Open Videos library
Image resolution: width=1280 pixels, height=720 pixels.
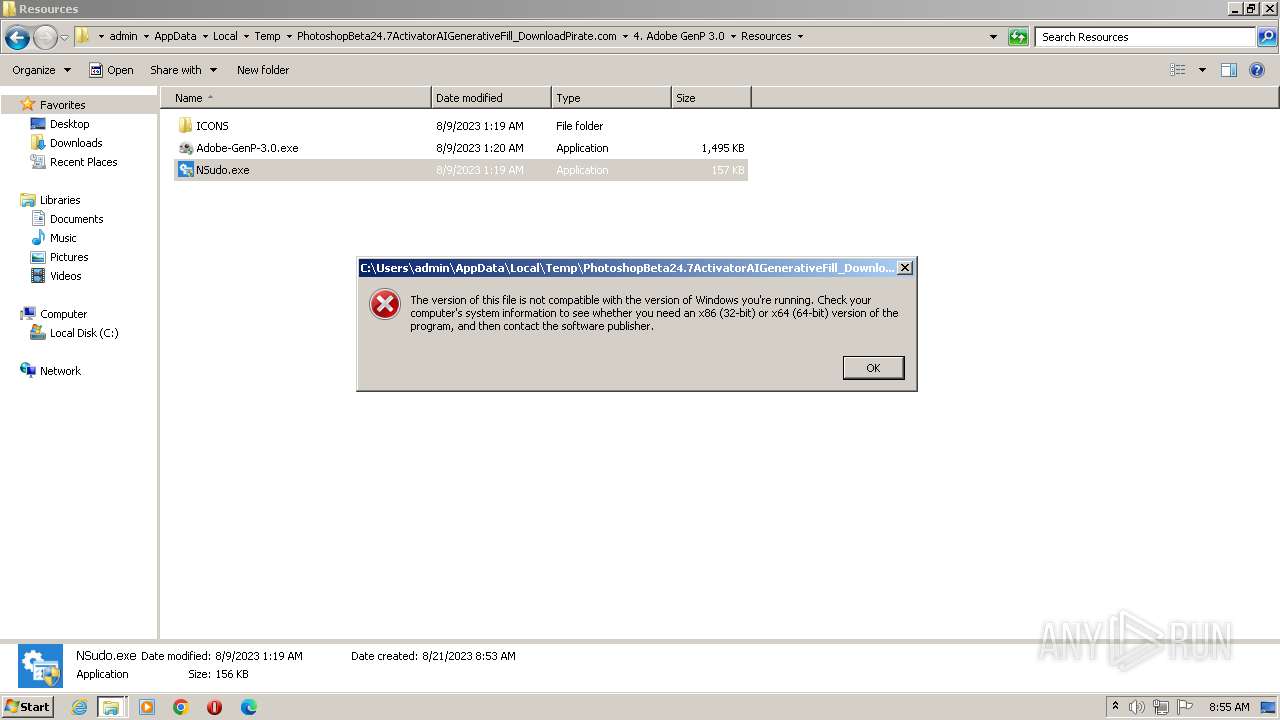click(65, 276)
